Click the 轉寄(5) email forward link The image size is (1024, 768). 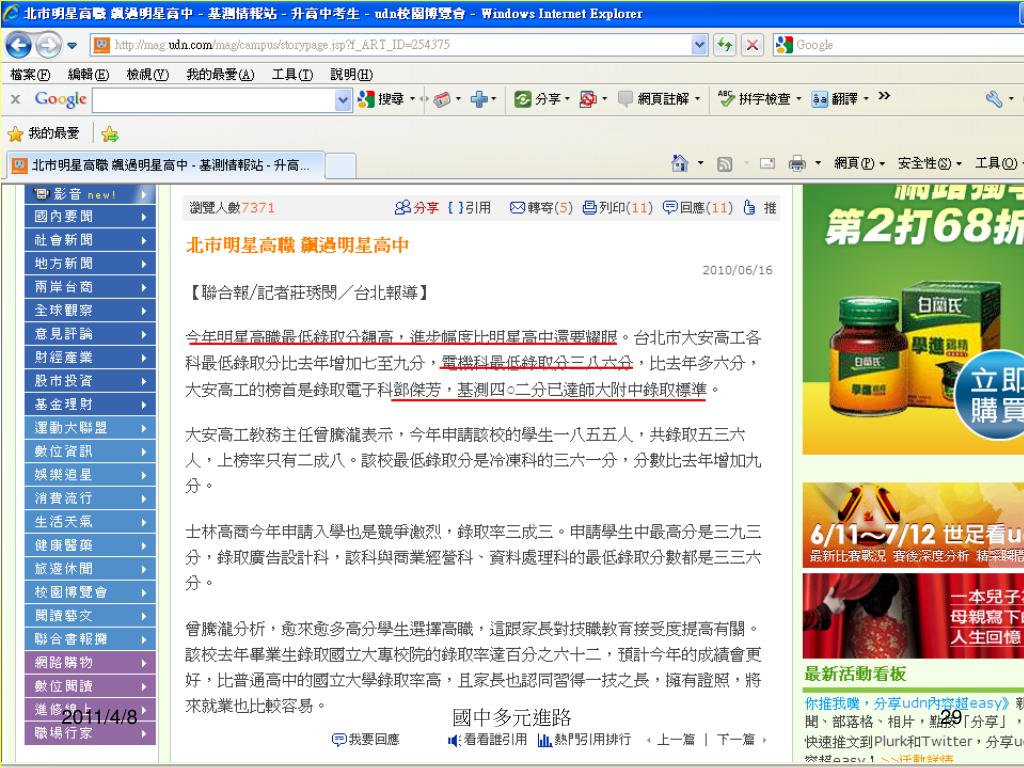click(541, 208)
